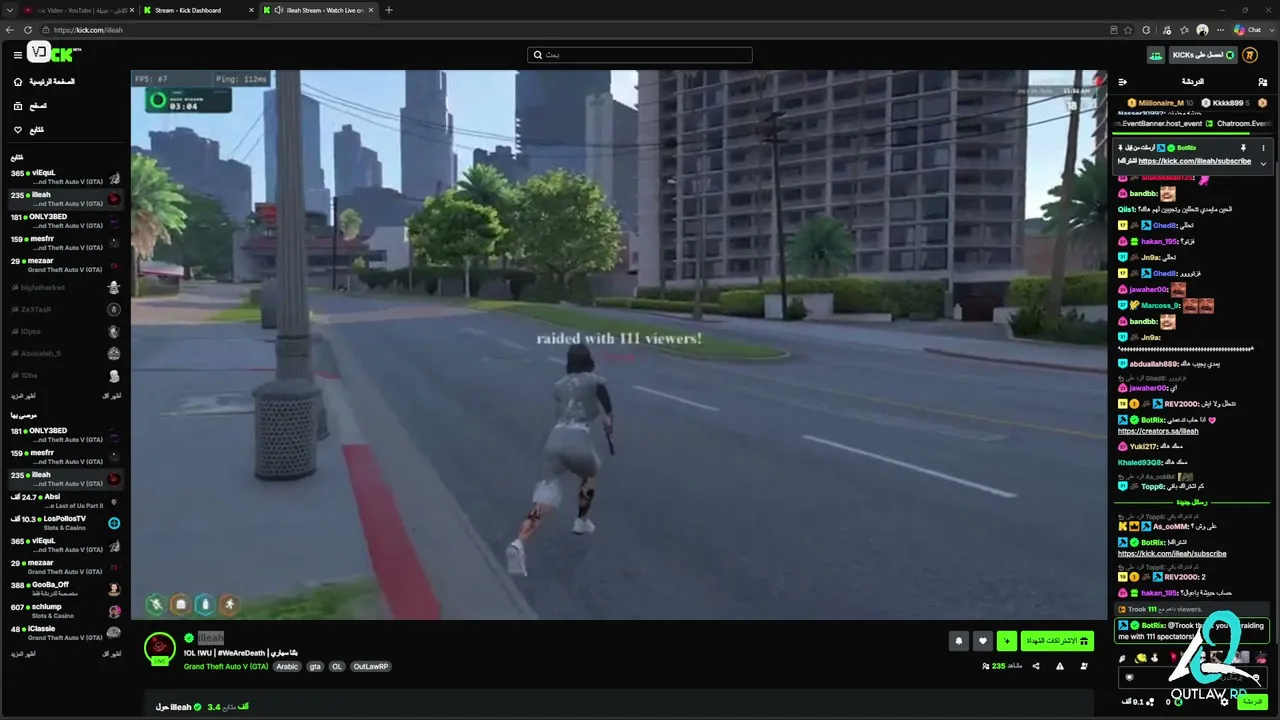Image resolution: width=1280 pixels, height=720 pixels.
Task: Open browser three-dot settings menu
Action: tap(1220, 30)
